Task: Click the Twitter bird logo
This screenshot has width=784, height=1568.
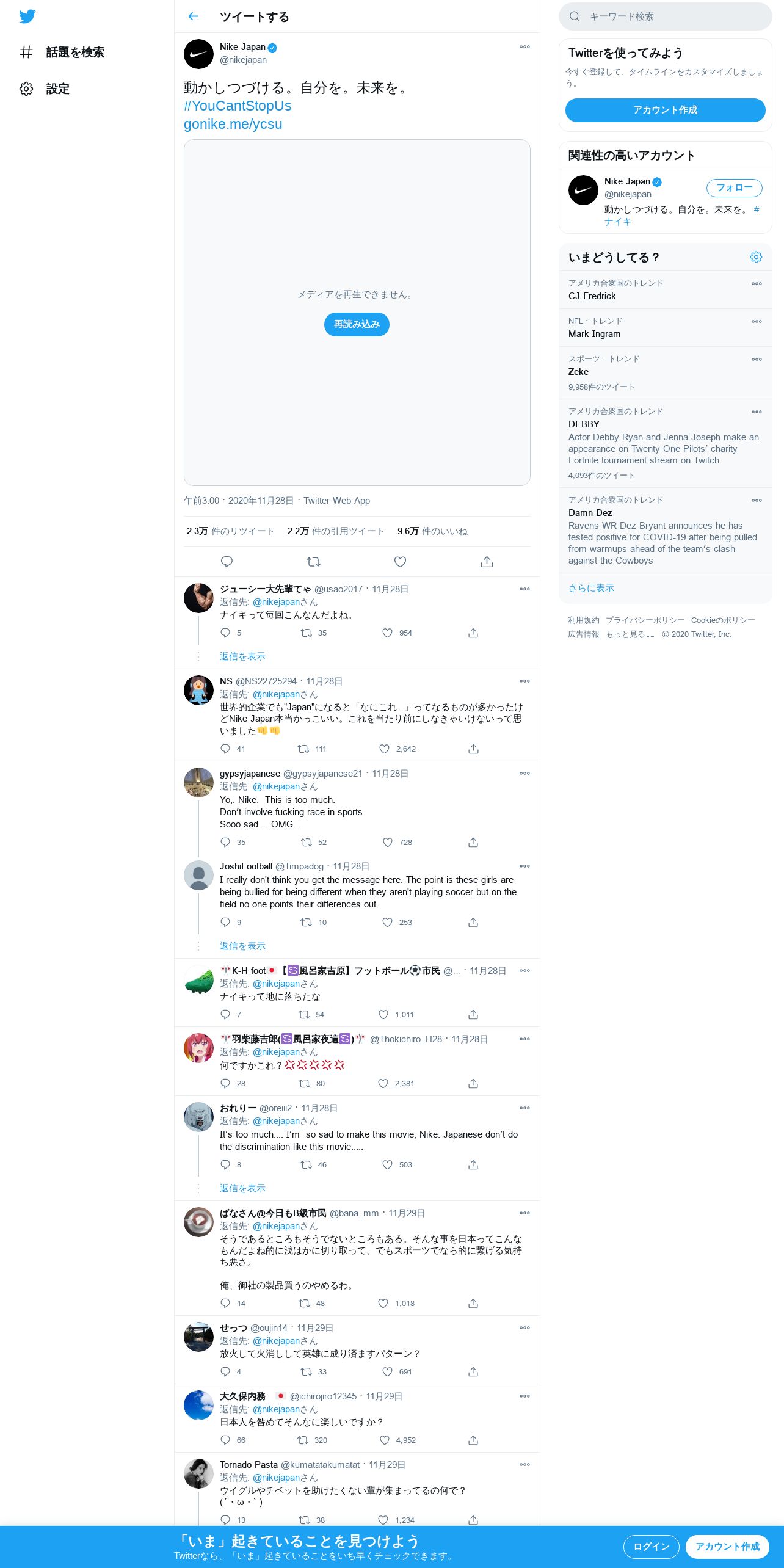Action: coord(27,16)
